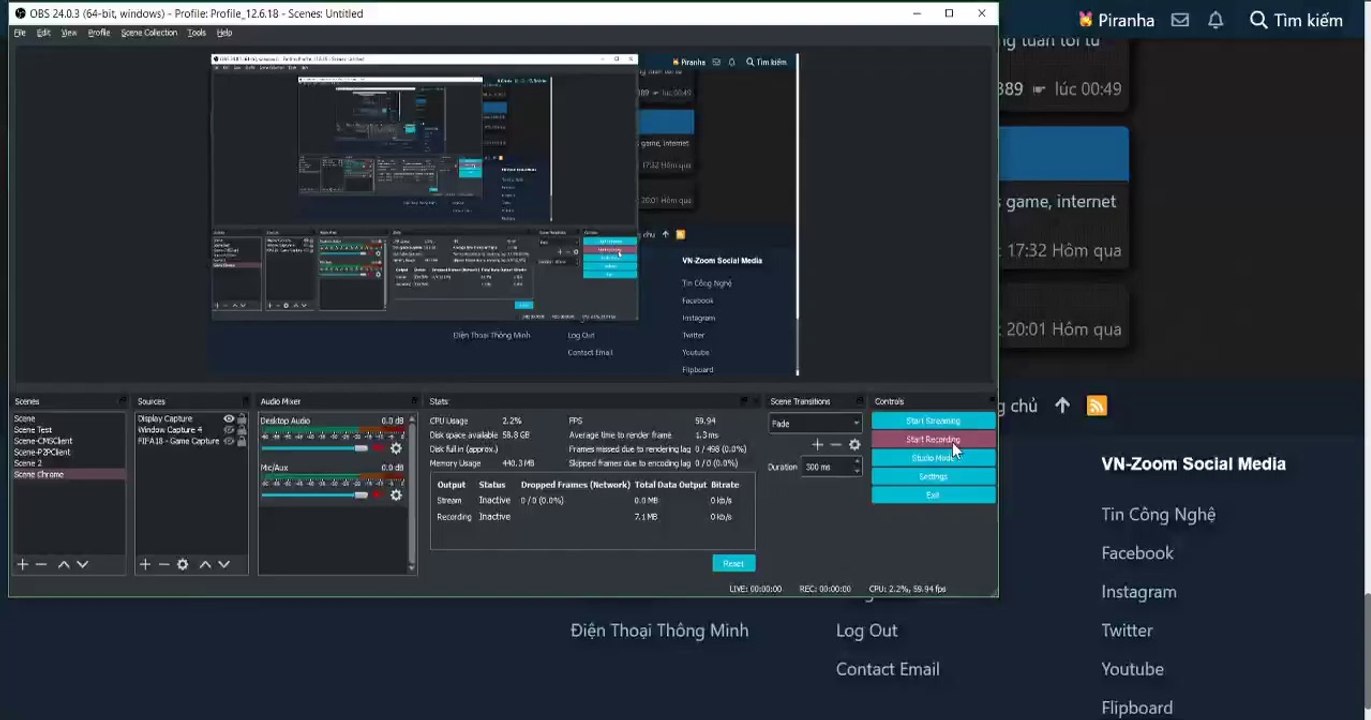Remove the scene transition with the minus icon
1371x720 pixels.
point(836,445)
